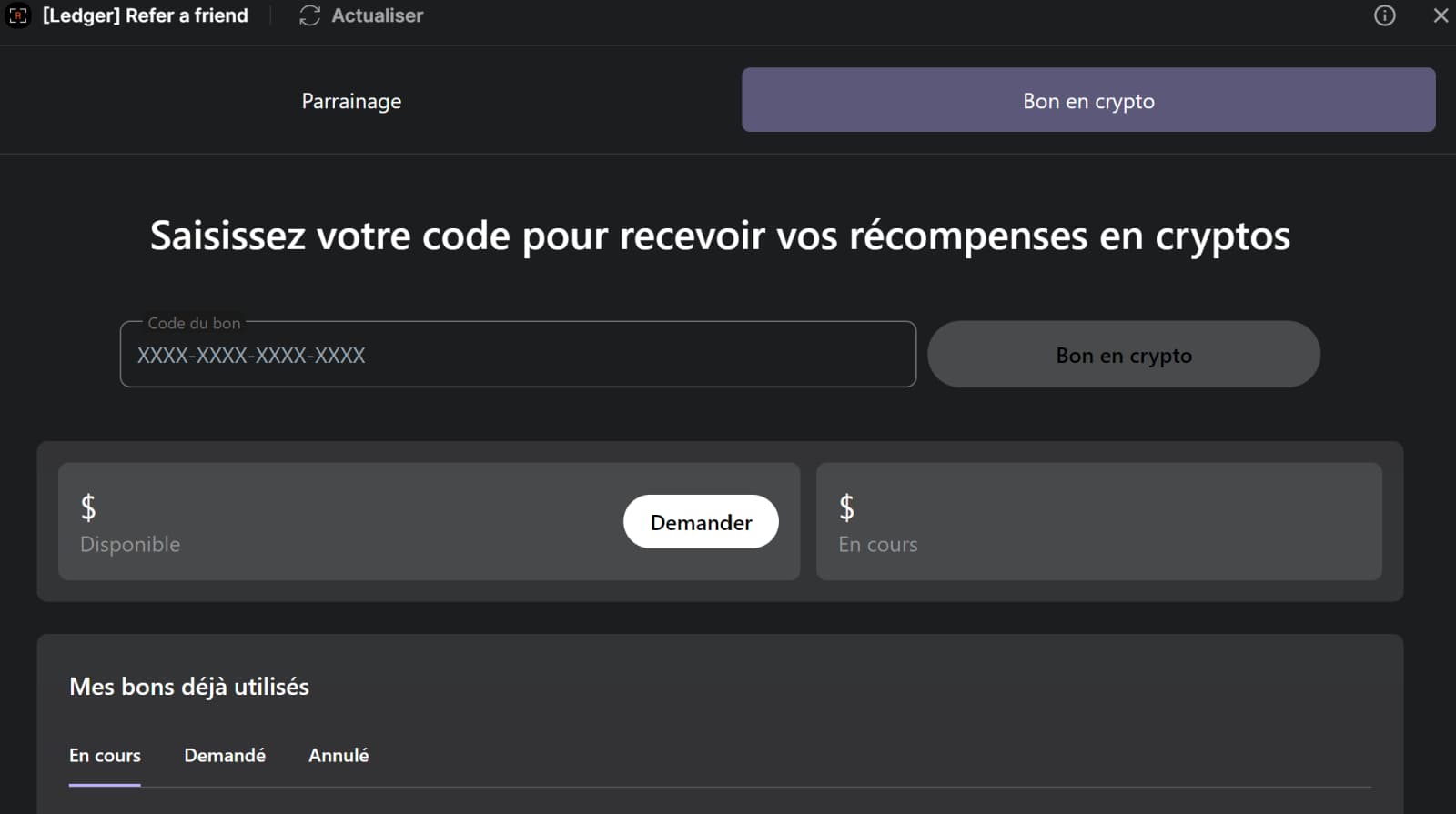Click the Ledger app logo icon

(18, 15)
